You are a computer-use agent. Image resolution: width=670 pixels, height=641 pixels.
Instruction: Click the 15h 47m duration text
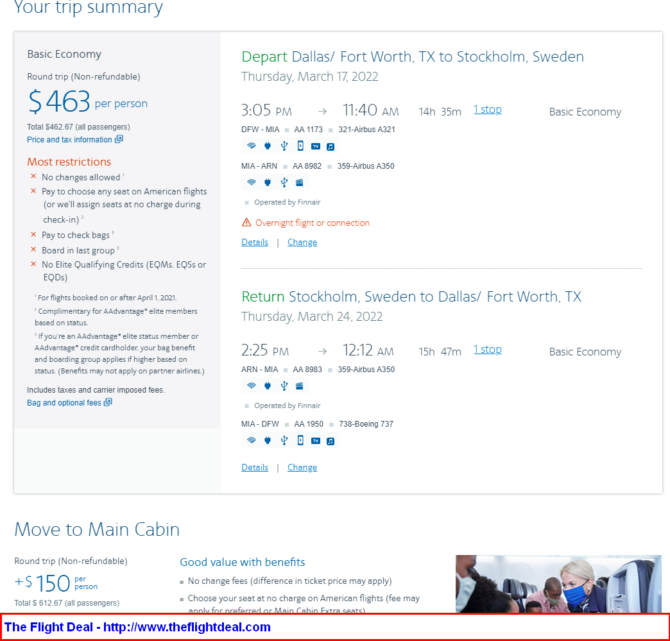[x=440, y=352]
